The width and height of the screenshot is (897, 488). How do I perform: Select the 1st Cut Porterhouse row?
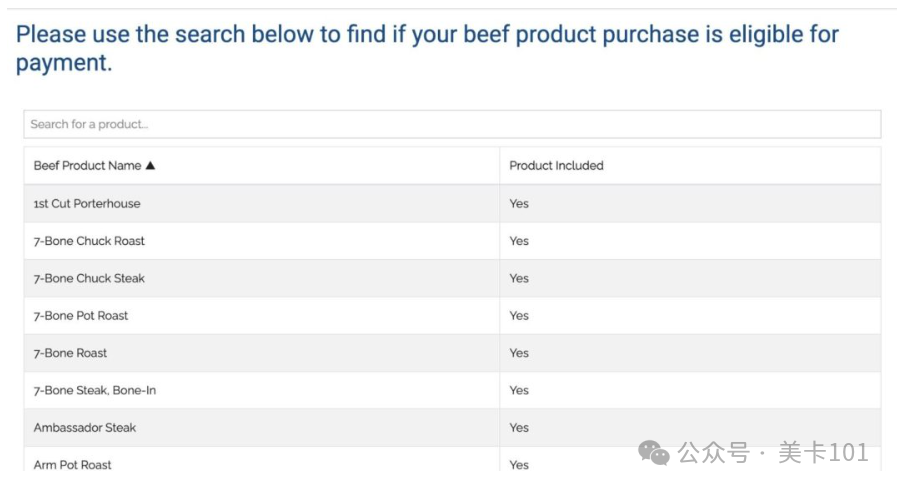(87, 204)
